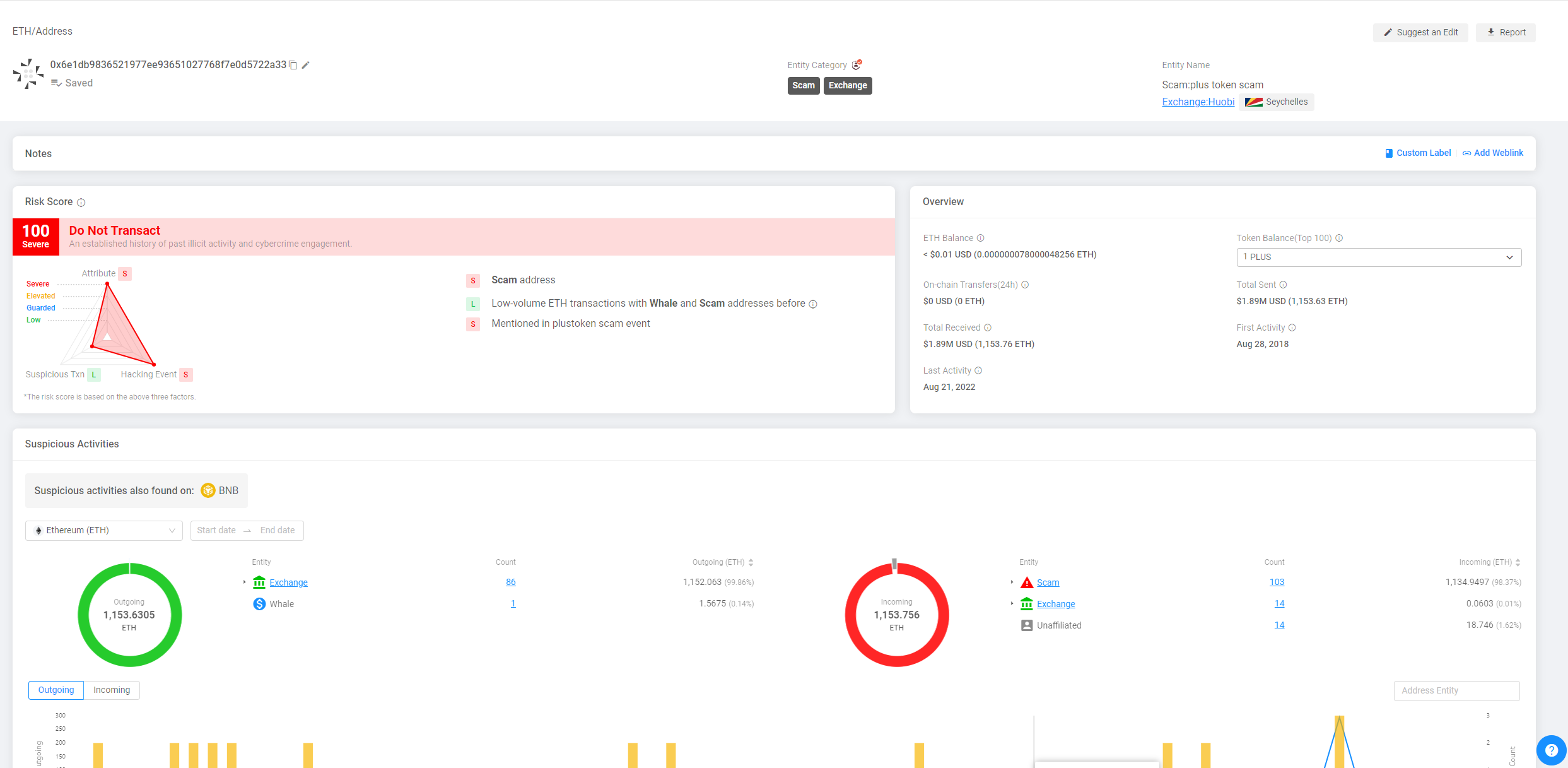The image size is (1568, 768).
Task: Open Scam count 103 link
Action: click(1277, 582)
